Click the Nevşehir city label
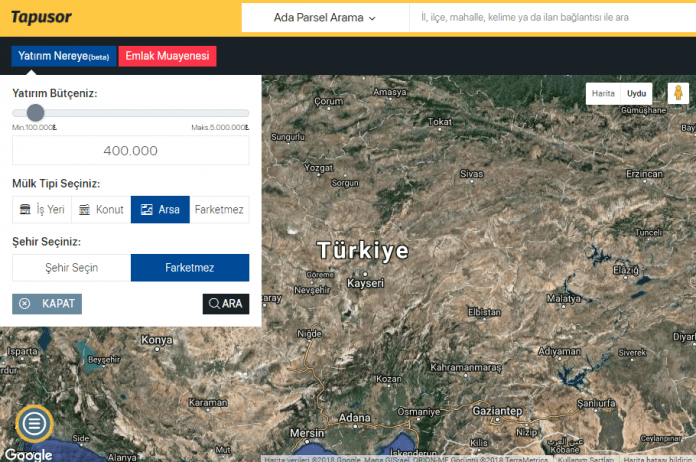 (x=312, y=290)
